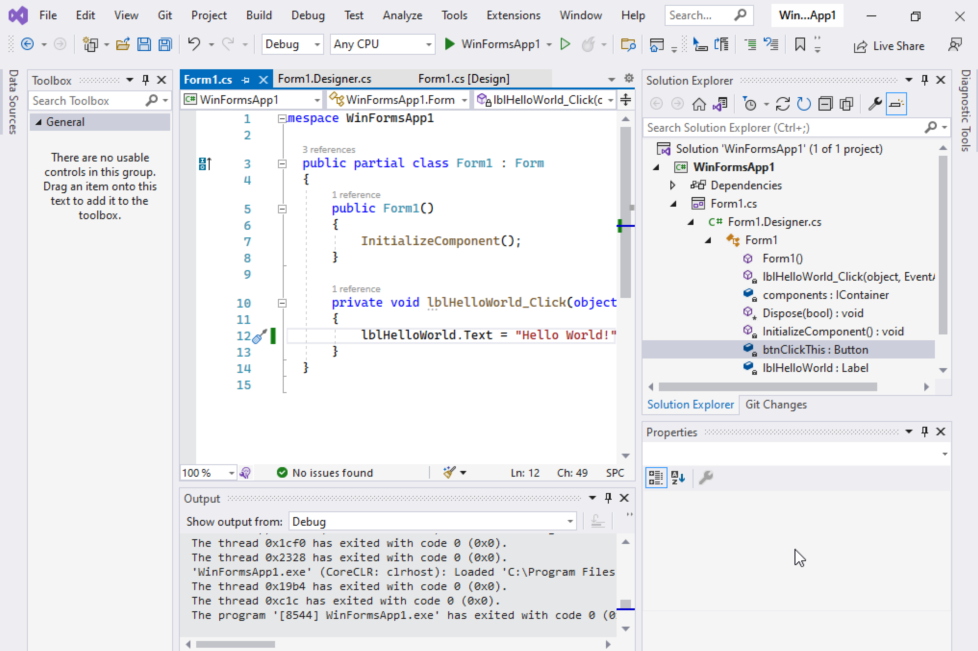978x651 pixels.
Task: Click the Property Pages wrench in Properties
Action: 706,478
